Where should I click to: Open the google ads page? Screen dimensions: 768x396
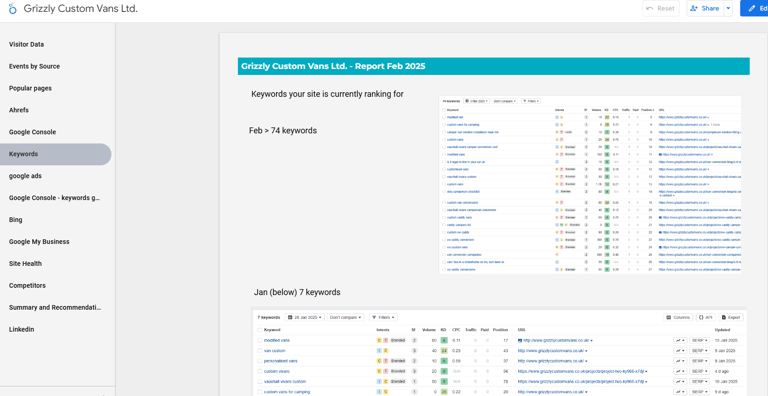[25, 176]
